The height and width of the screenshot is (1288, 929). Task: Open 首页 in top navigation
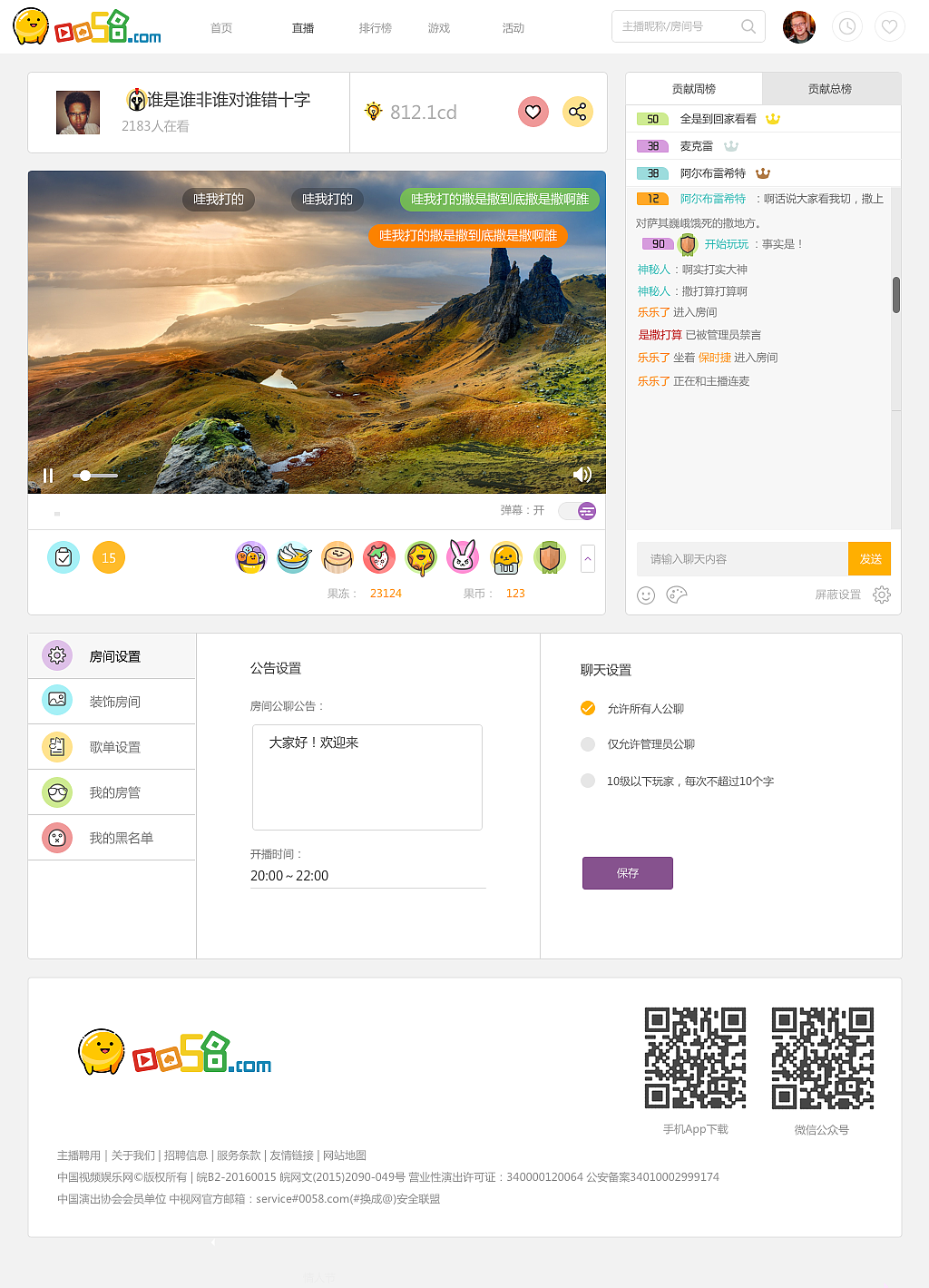click(x=221, y=28)
